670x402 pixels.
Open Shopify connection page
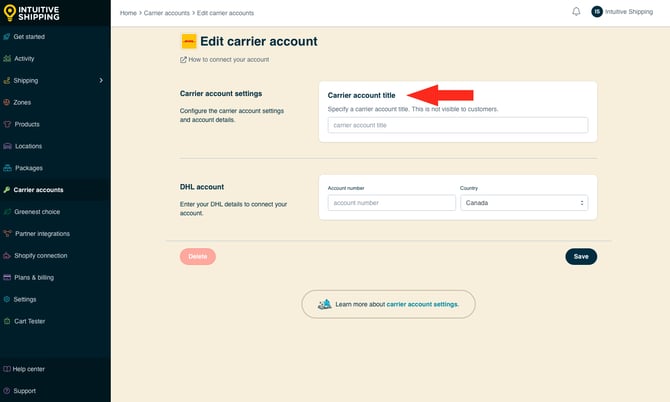pyautogui.click(x=41, y=255)
